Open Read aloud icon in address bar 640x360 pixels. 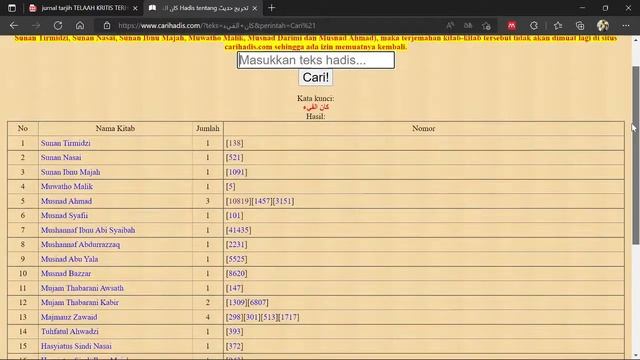[x=450, y=25]
